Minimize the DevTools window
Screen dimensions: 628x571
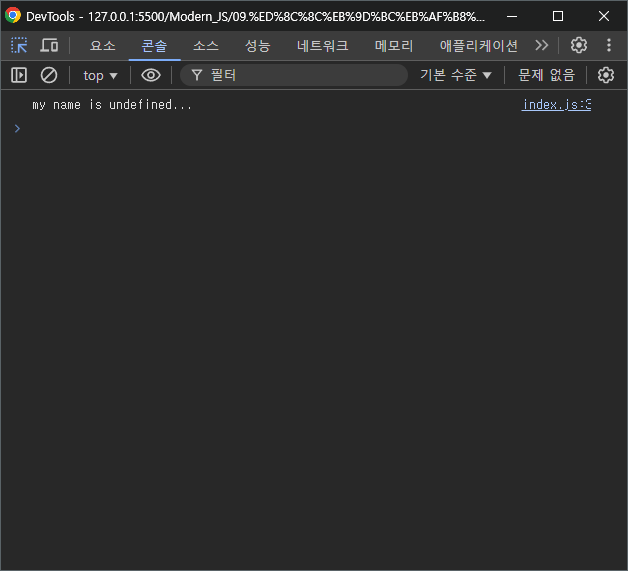click(512, 16)
